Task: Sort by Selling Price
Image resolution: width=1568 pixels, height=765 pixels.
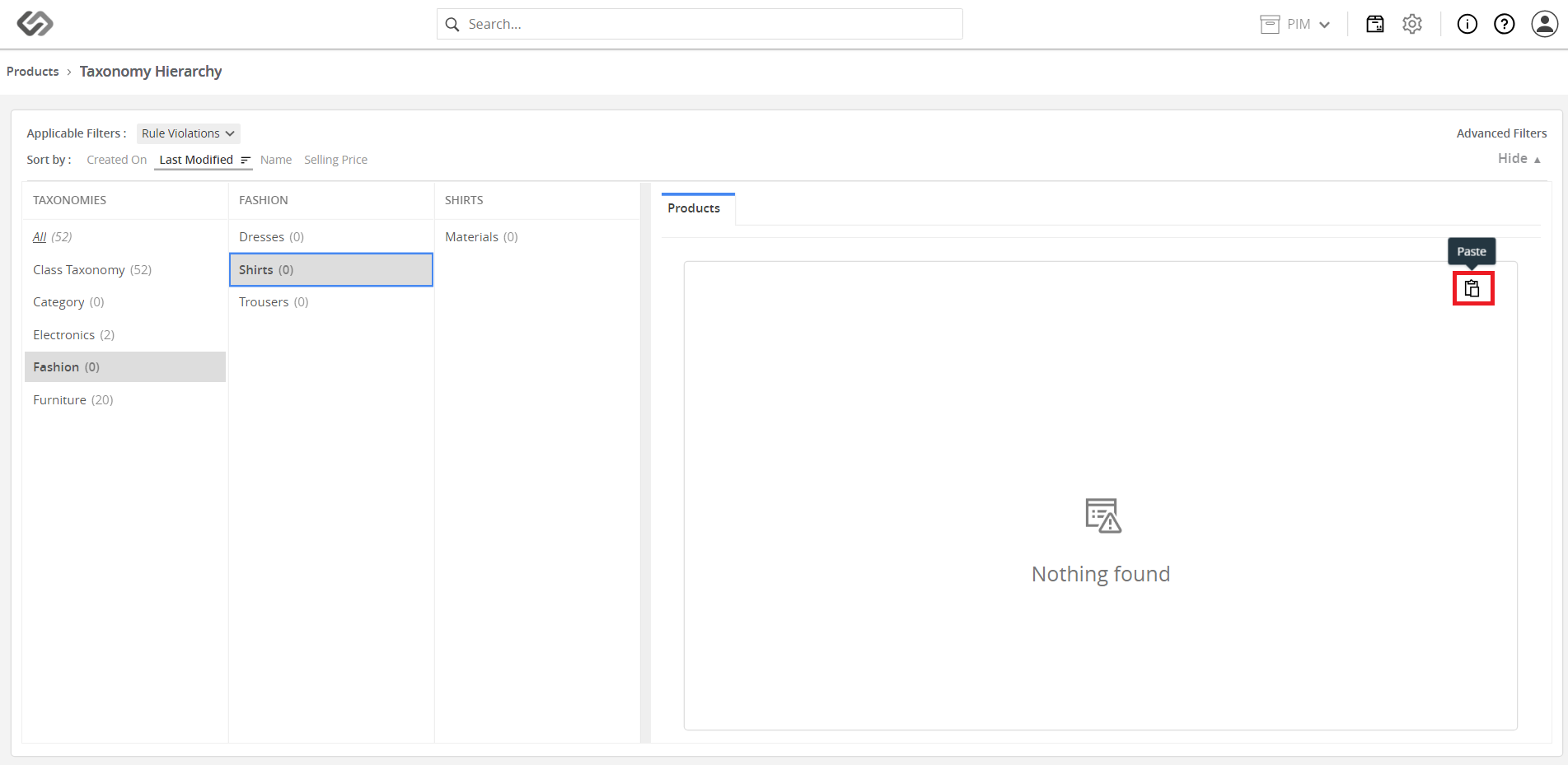Action: tap(335, 160)
